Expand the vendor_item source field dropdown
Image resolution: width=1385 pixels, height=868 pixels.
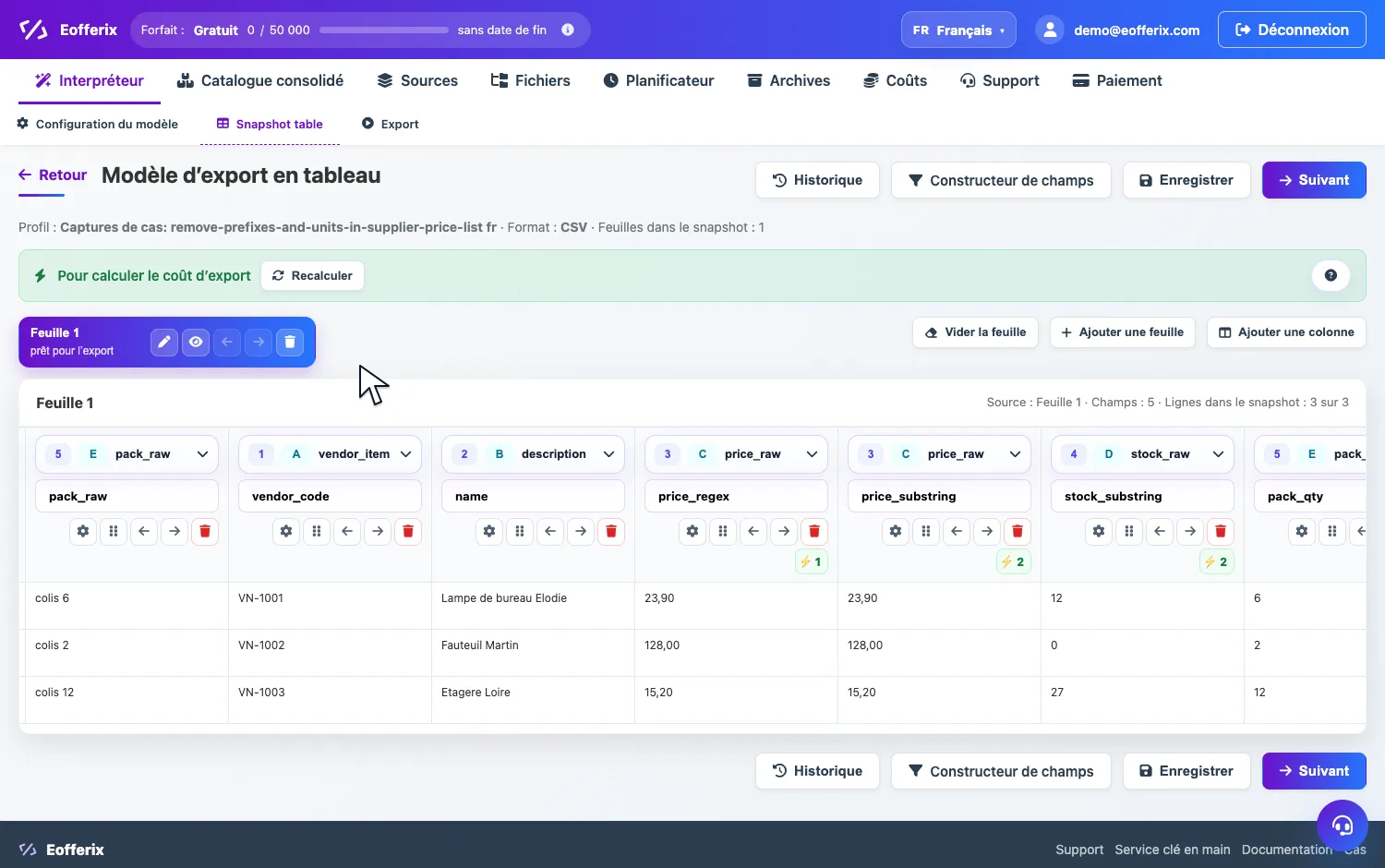tap(330, 453)
